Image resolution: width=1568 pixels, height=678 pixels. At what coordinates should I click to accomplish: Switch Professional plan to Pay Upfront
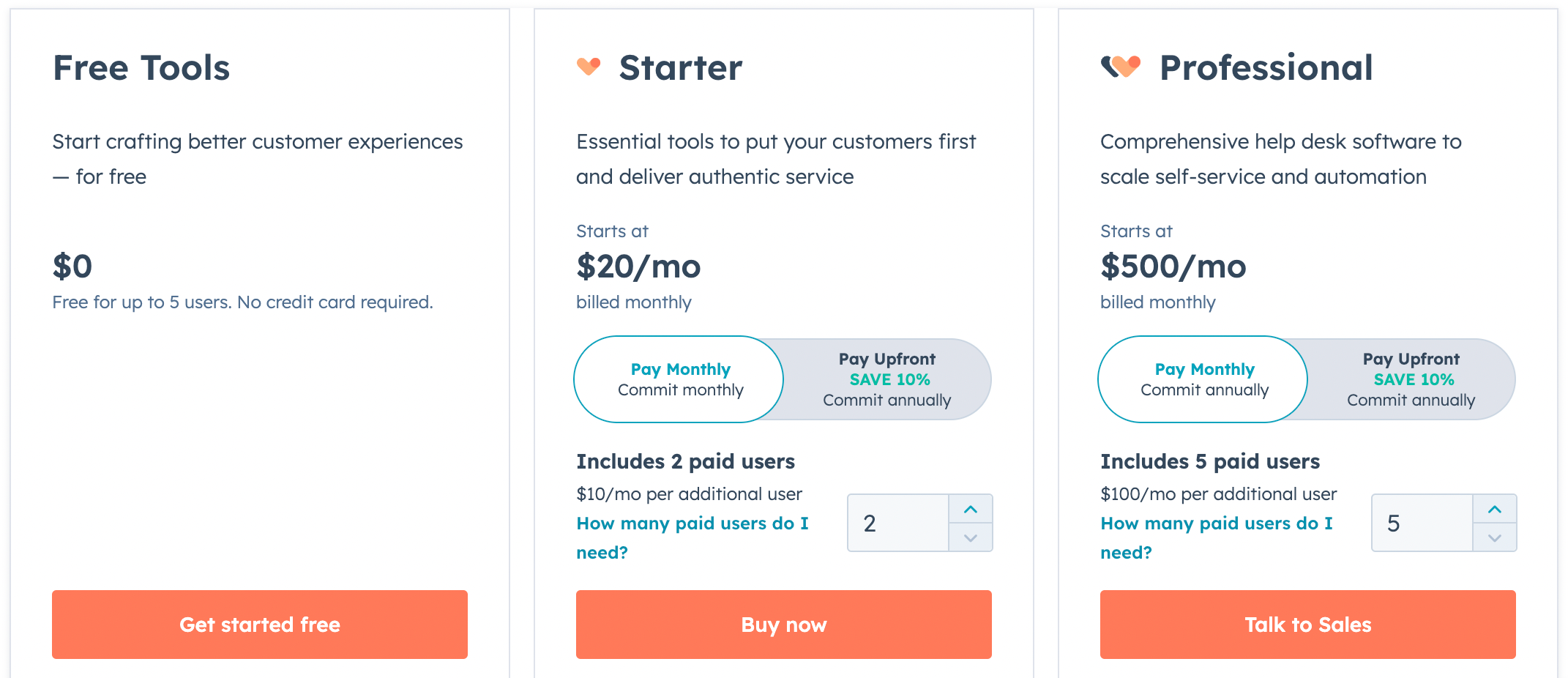[1411, 379]
